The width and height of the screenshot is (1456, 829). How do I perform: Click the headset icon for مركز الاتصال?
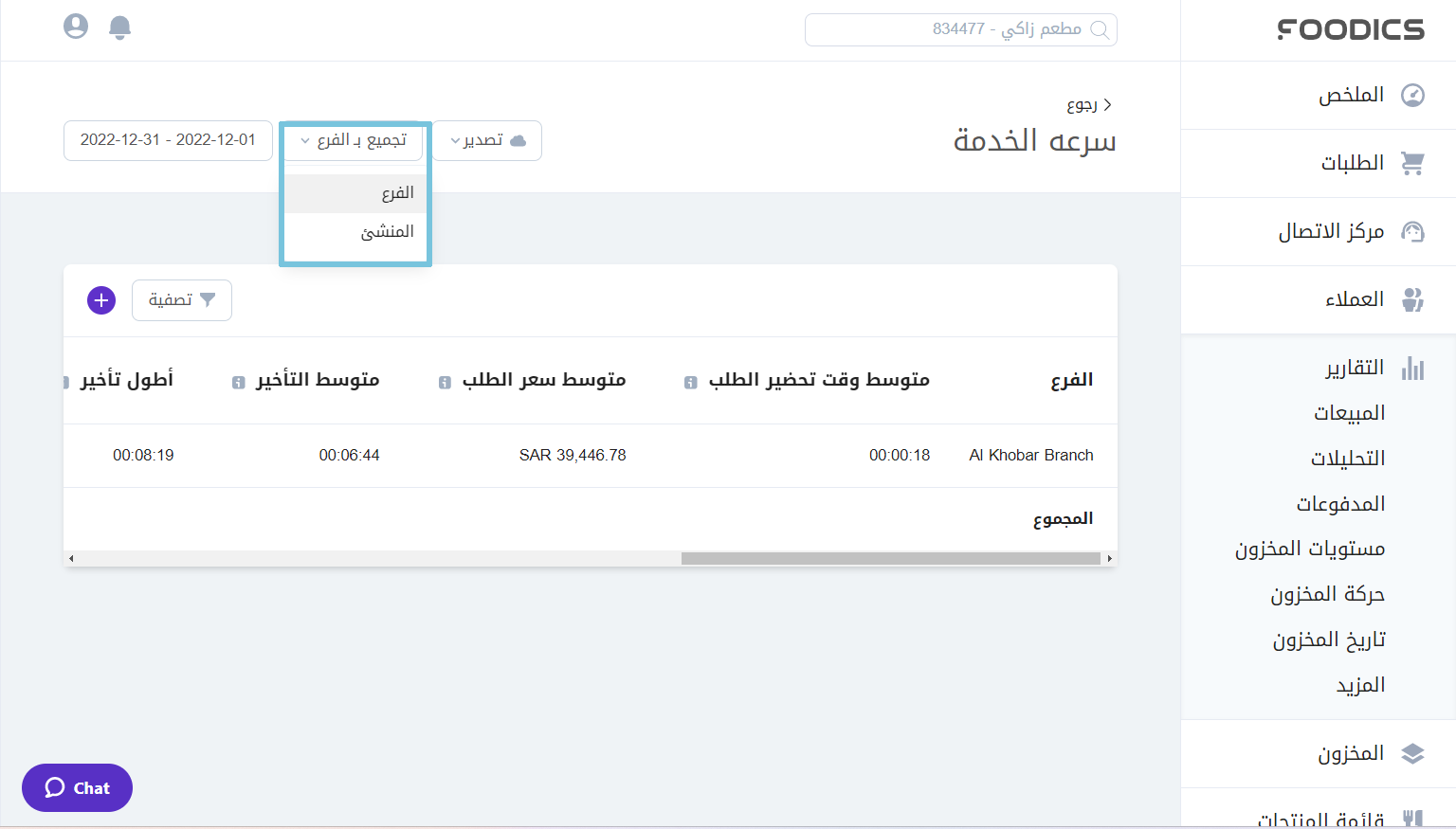[1413, 231]
